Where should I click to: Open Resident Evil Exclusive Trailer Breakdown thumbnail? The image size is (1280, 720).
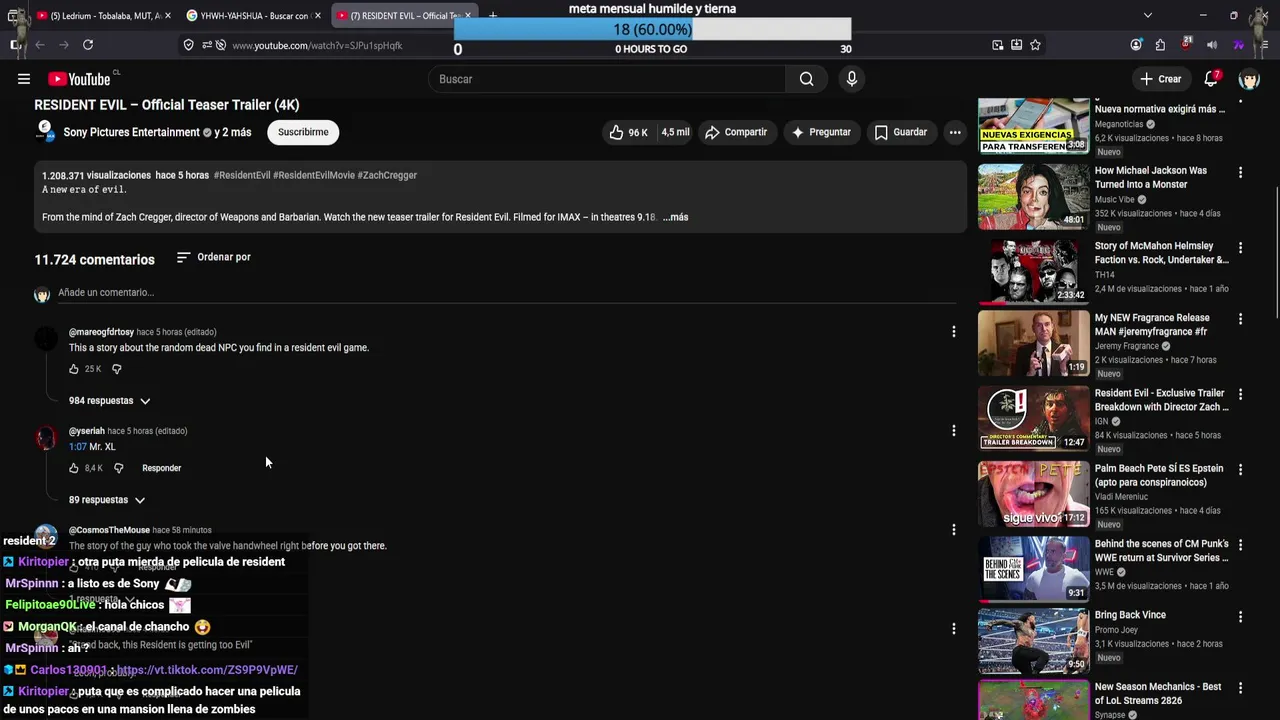click(1033, 418)
